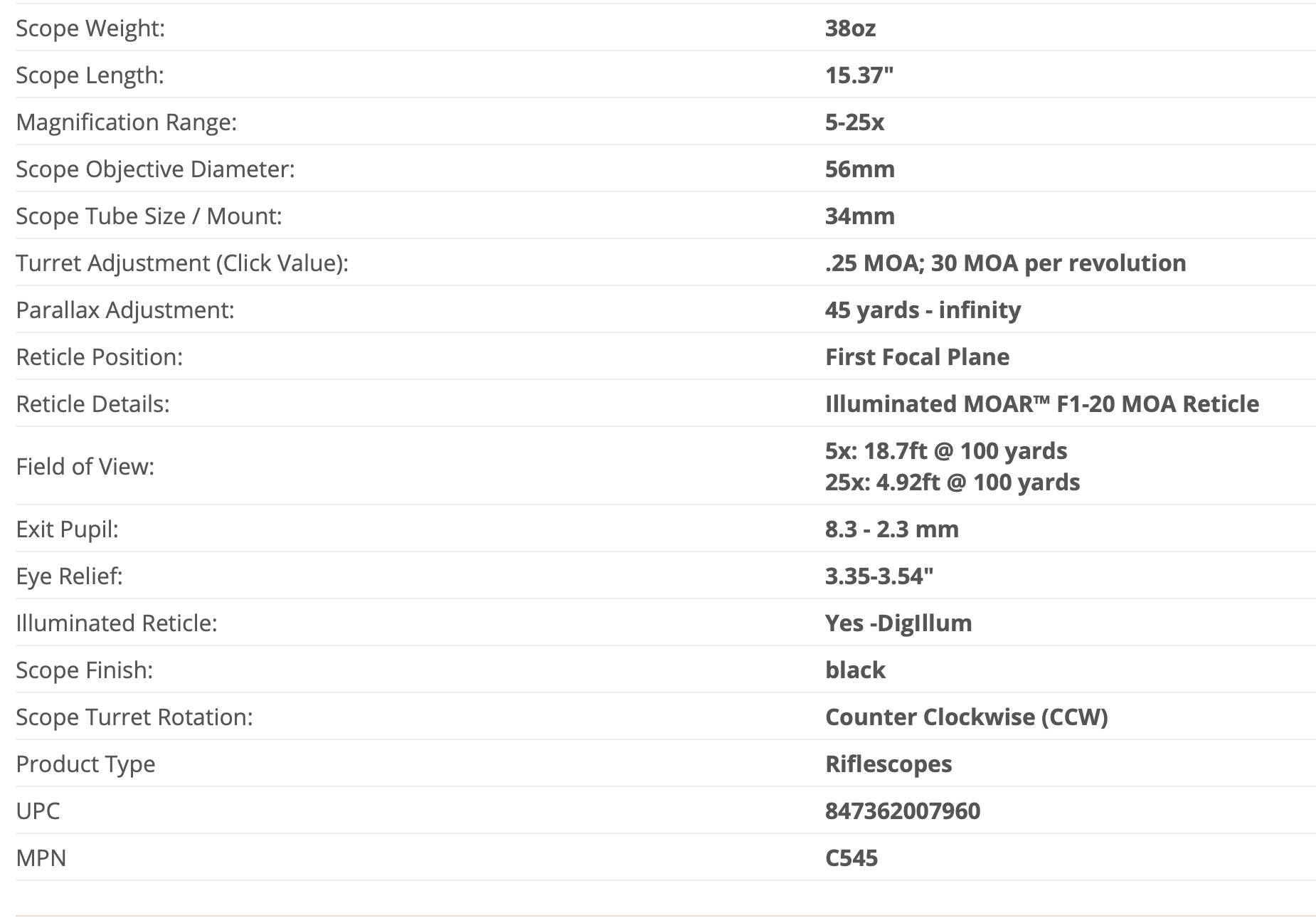Select the Exit Pupil value 8.3 - 2.3 mm

tap(891, 529)
